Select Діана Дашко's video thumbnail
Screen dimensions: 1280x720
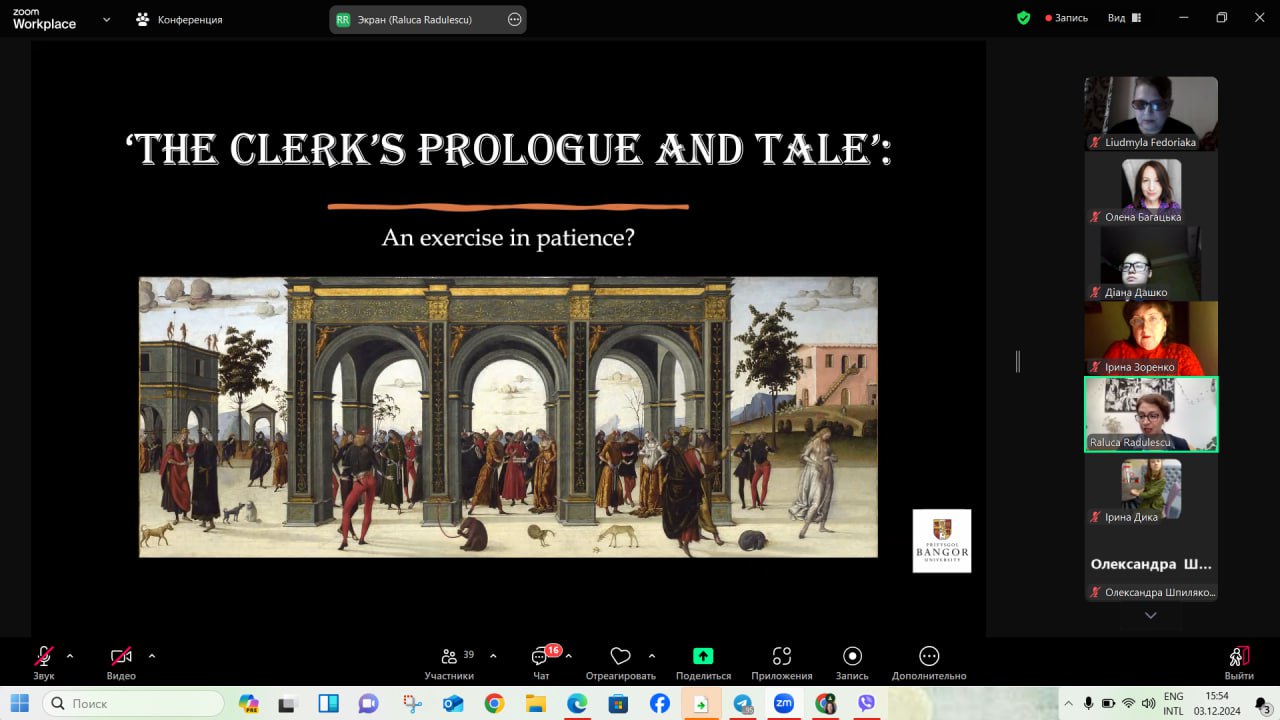coord(1151,263)
